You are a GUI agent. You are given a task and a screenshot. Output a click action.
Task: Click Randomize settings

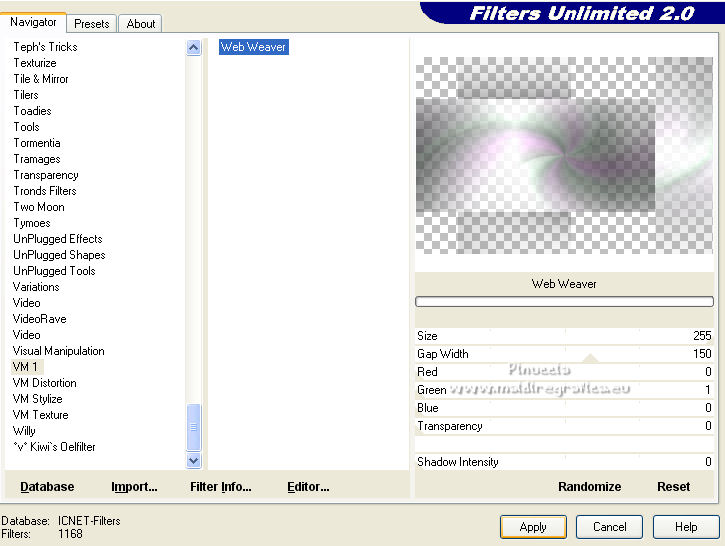[590, 487]
